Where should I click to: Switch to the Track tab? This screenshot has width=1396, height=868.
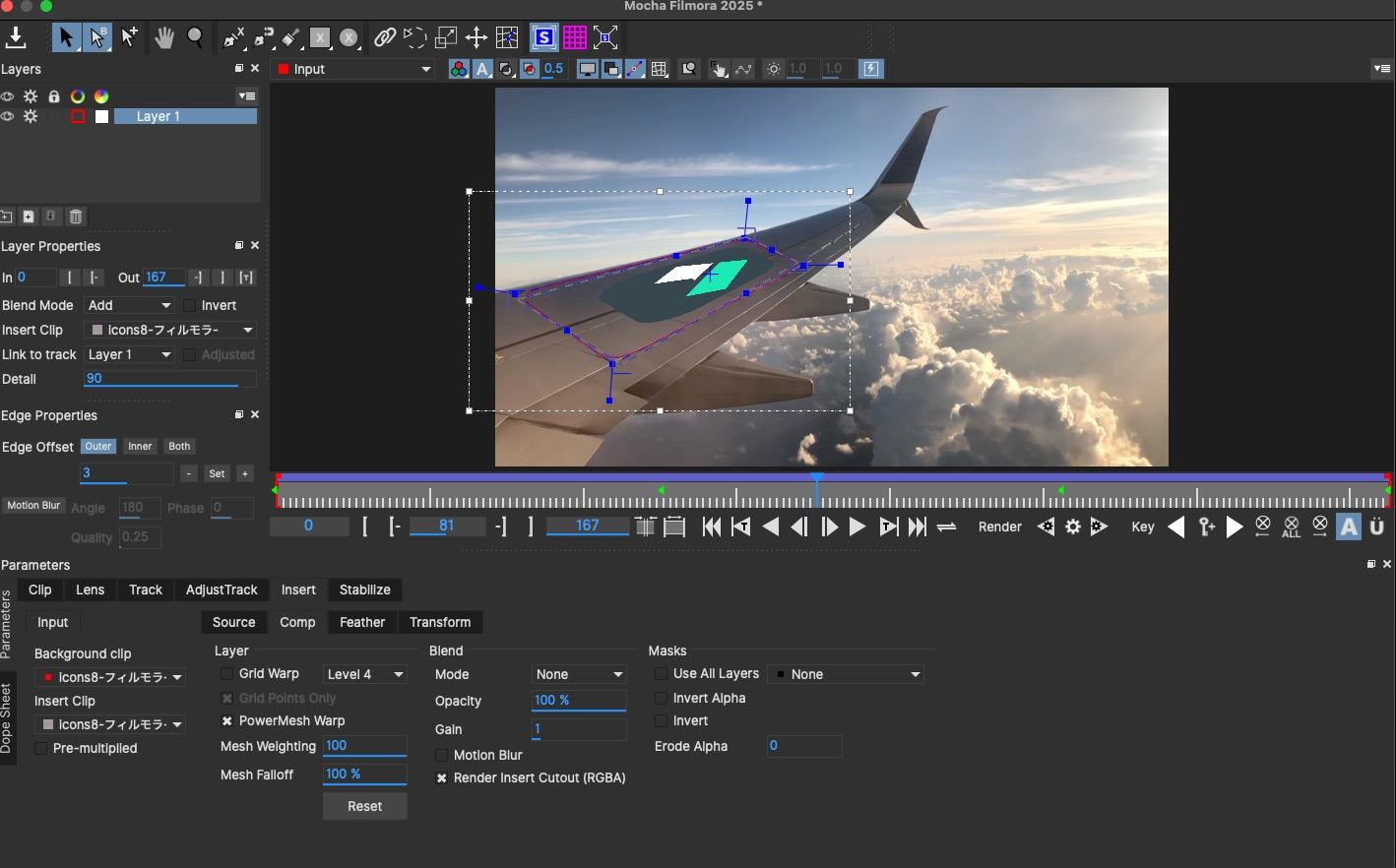click(x=145, y=589)
